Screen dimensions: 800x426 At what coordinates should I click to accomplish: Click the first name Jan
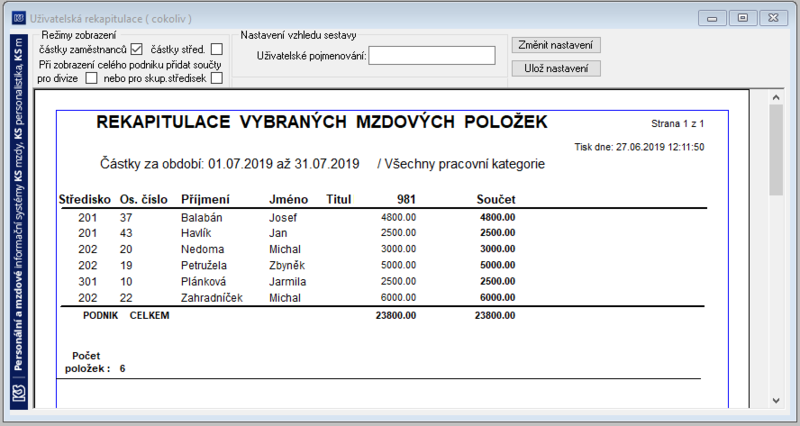tap(278, 233)
